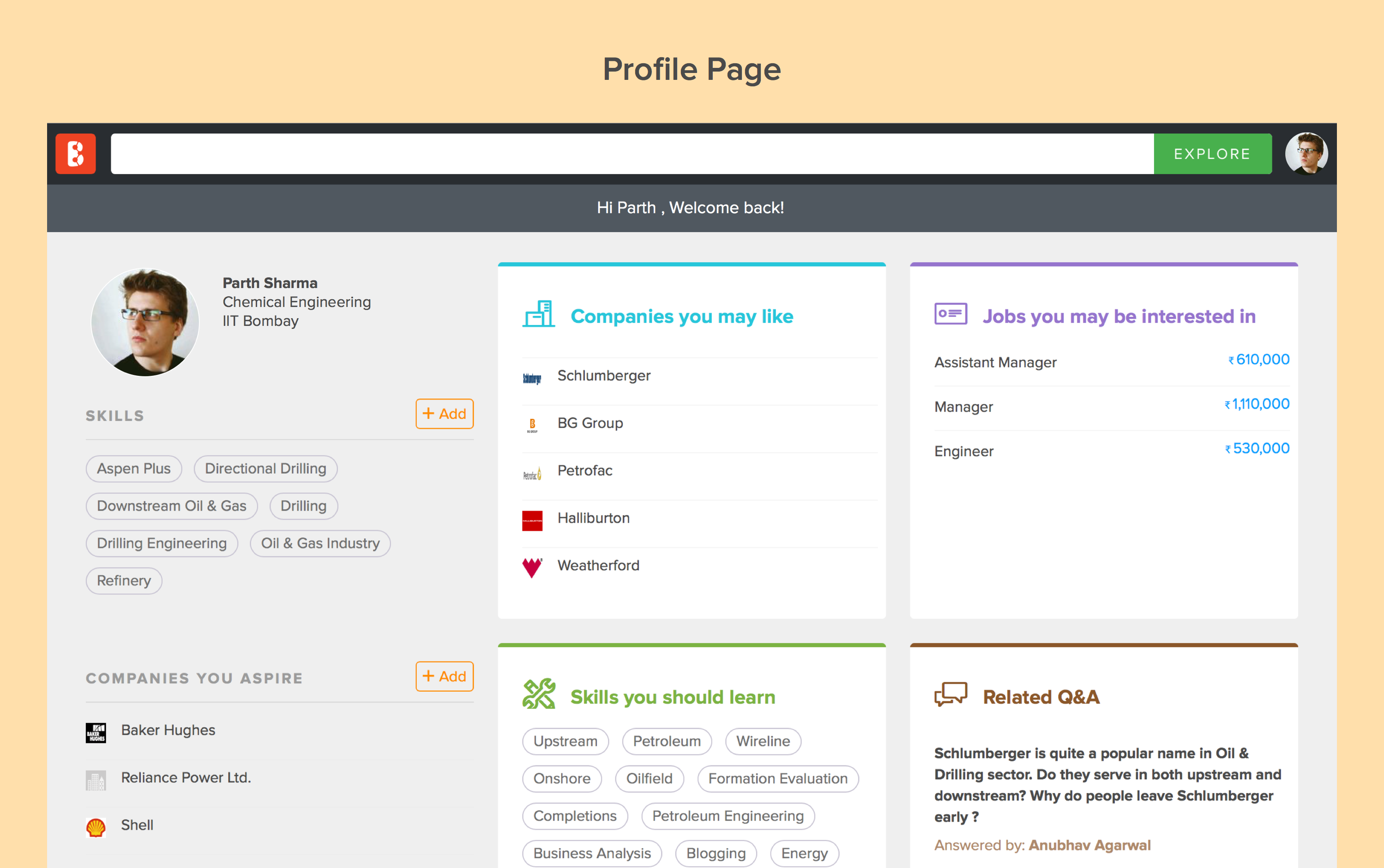Choose the Formation Evaluation skill suggestion
Viewport: 1384px width, 868px height.
777,779
